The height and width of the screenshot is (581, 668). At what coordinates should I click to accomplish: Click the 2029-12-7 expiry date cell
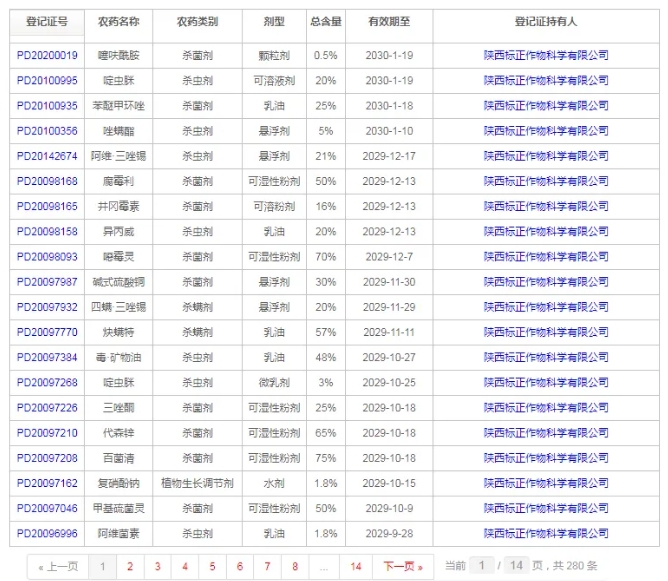[x=389, y=256]
